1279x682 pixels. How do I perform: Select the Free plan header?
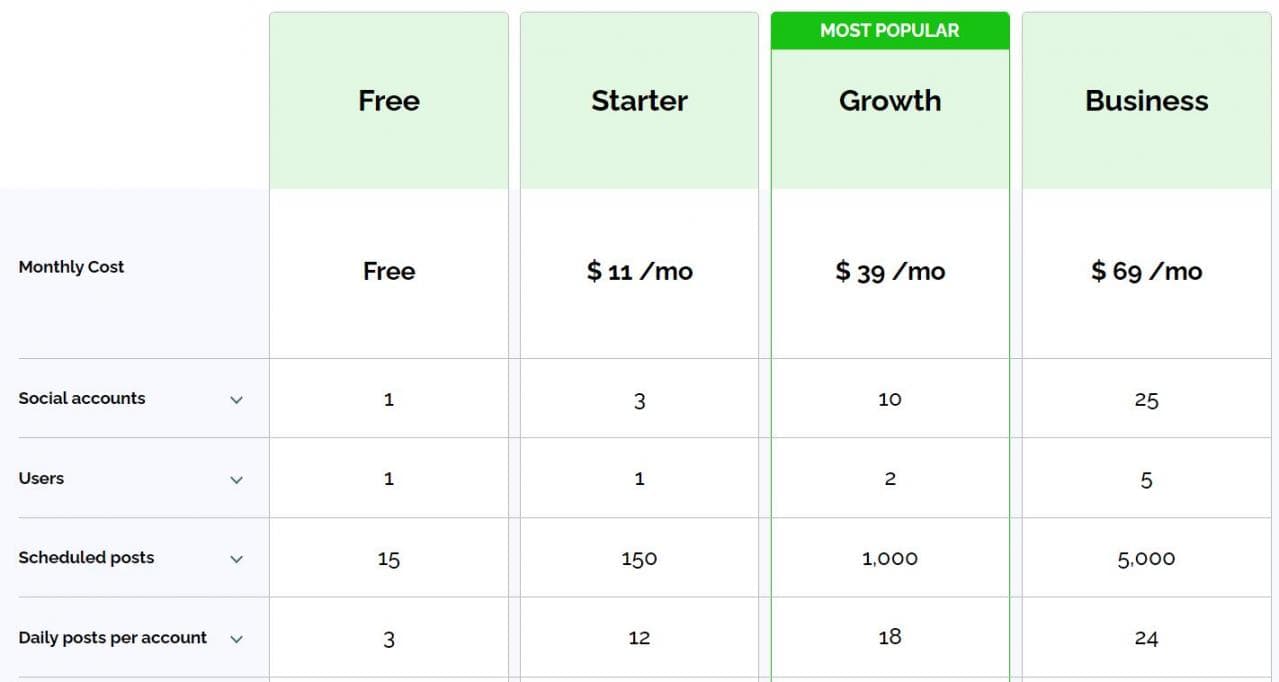tap(389, 101)
